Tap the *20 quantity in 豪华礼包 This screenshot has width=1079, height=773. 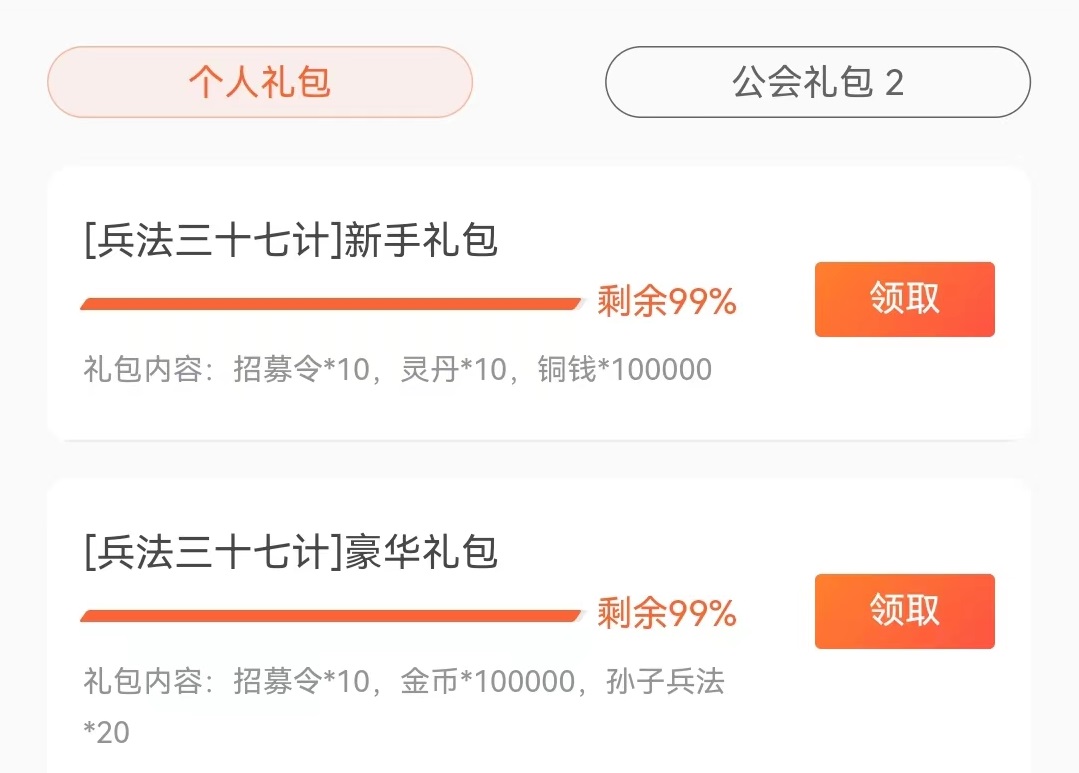click(x=107, y=732)
